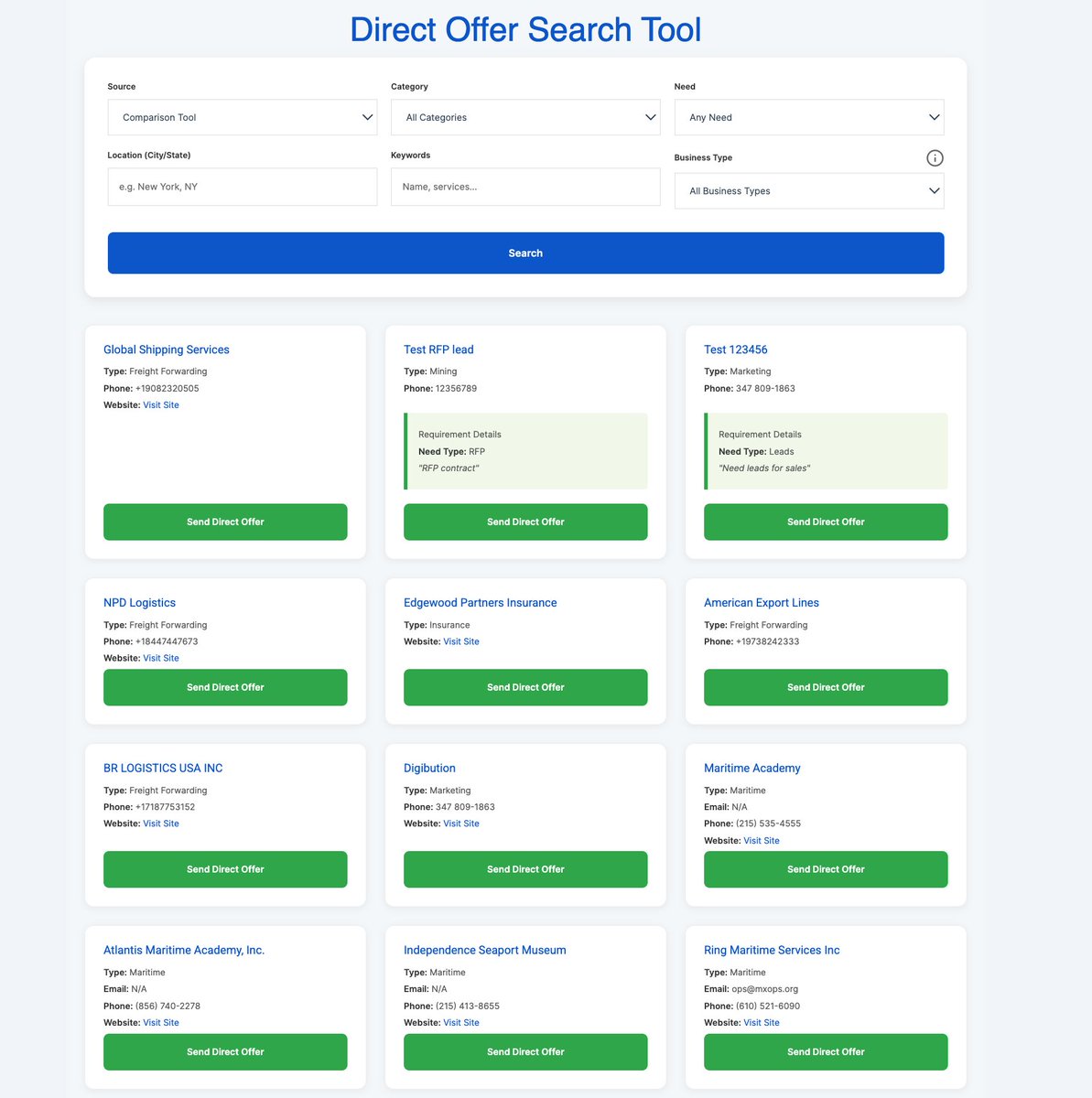Visit Site link for Independence Seaport Museum
The width and height of the screenshot is (1092, 1098).
(x=461, y=1023)
